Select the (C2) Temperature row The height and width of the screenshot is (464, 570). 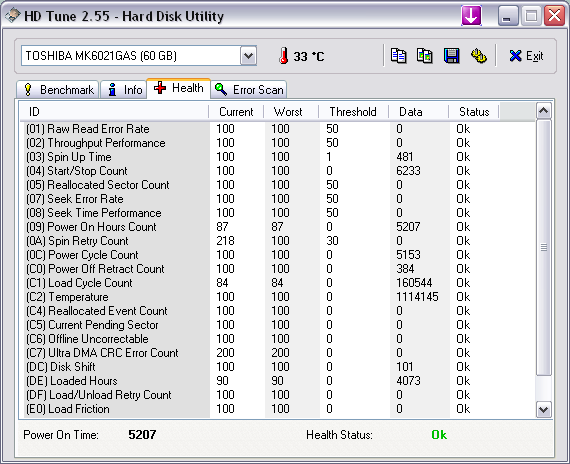coord(278,297)
